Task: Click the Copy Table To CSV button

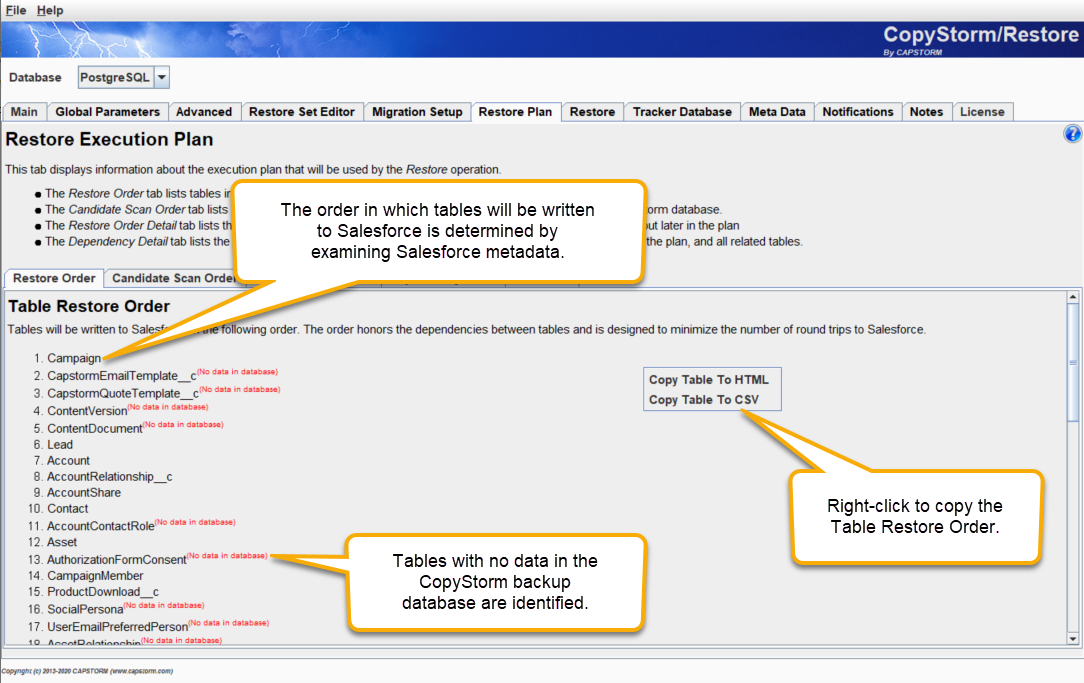Action: pos(712,399)
